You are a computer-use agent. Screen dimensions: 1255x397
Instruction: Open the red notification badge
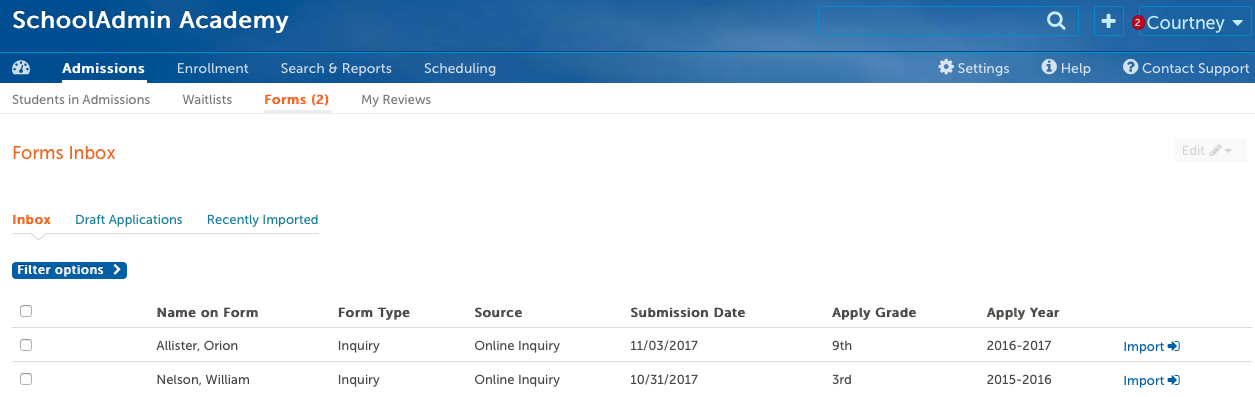pos(1137,23)
